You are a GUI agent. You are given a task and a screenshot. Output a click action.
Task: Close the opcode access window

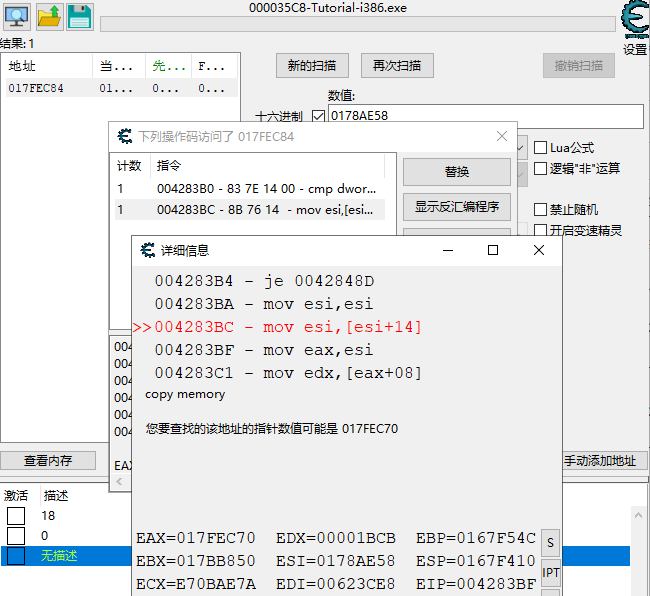click(502, 136)
